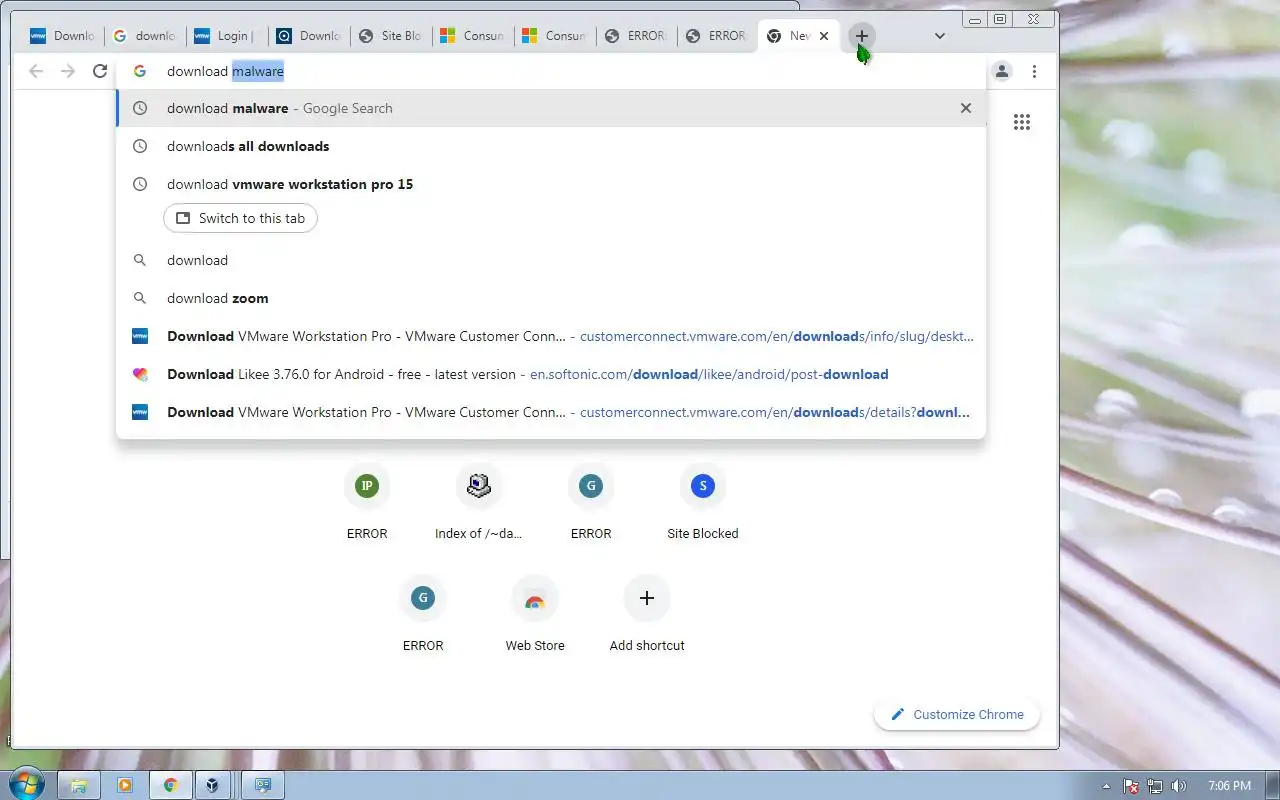Switch to the VMware Login tab

pos(226,36)
